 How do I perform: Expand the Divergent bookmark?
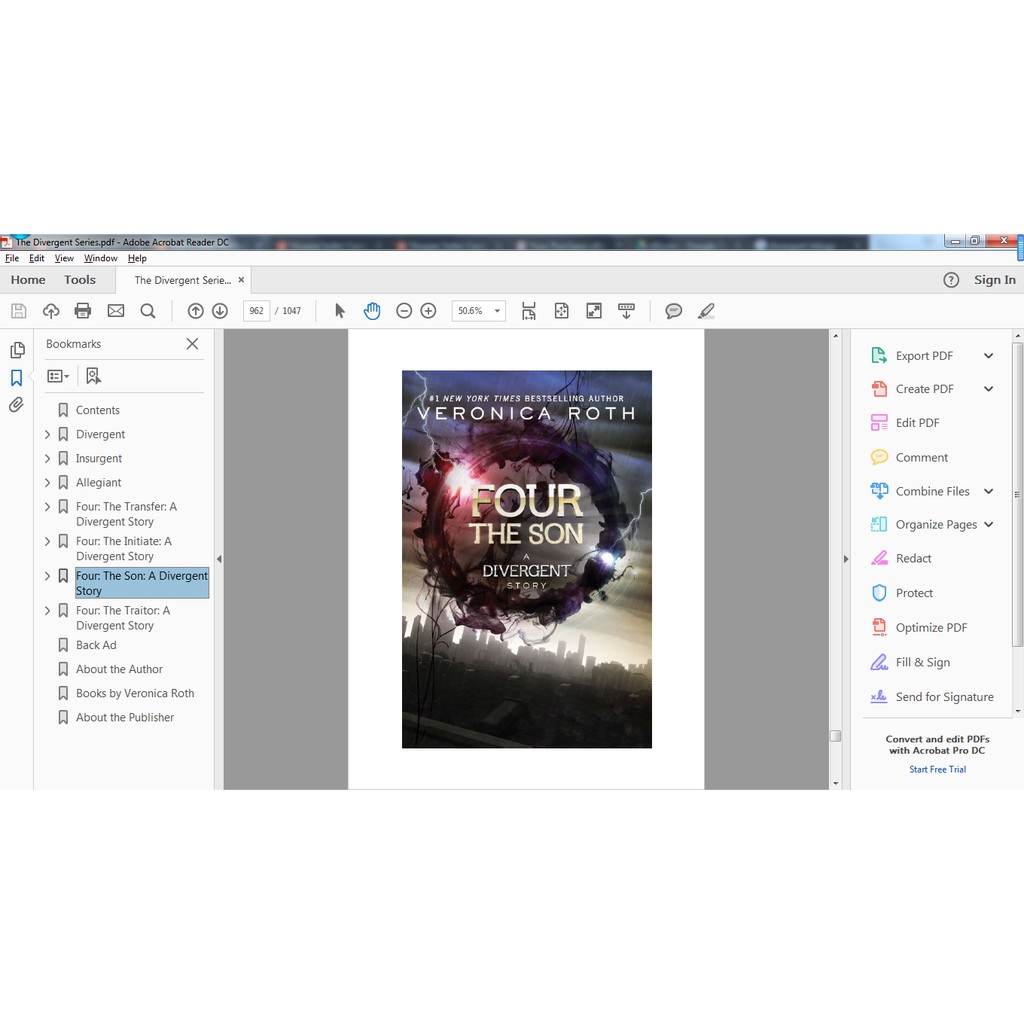click(47, 434)
